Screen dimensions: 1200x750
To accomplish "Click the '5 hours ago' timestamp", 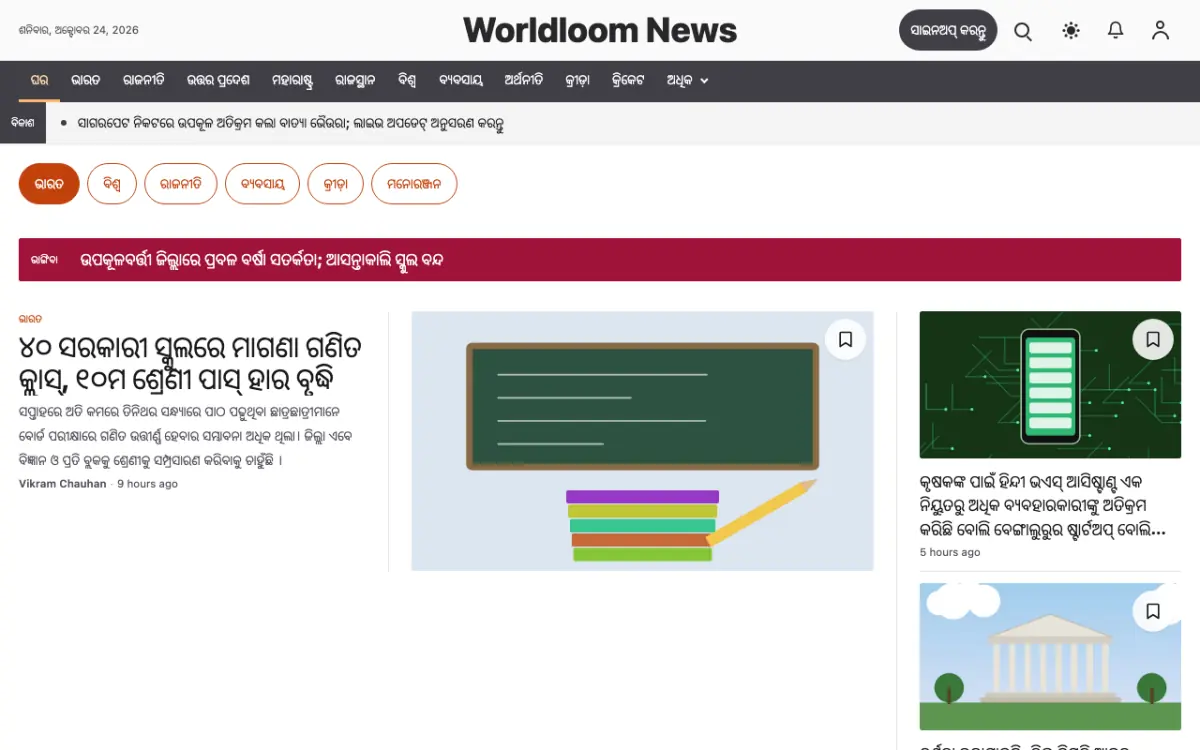I will pyautogui.click(x=950, y=552).
